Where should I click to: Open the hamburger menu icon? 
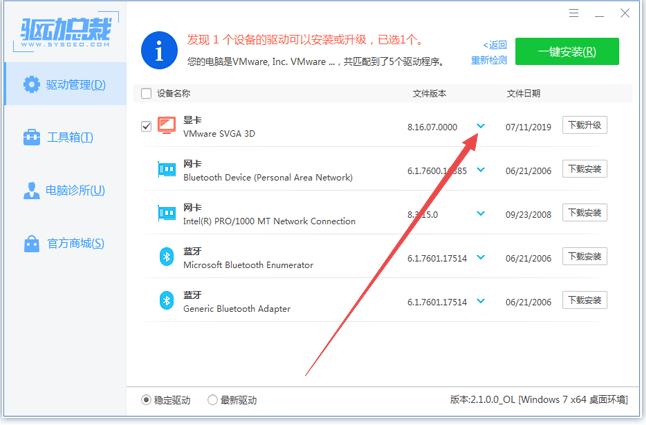[x=573, y=13]
